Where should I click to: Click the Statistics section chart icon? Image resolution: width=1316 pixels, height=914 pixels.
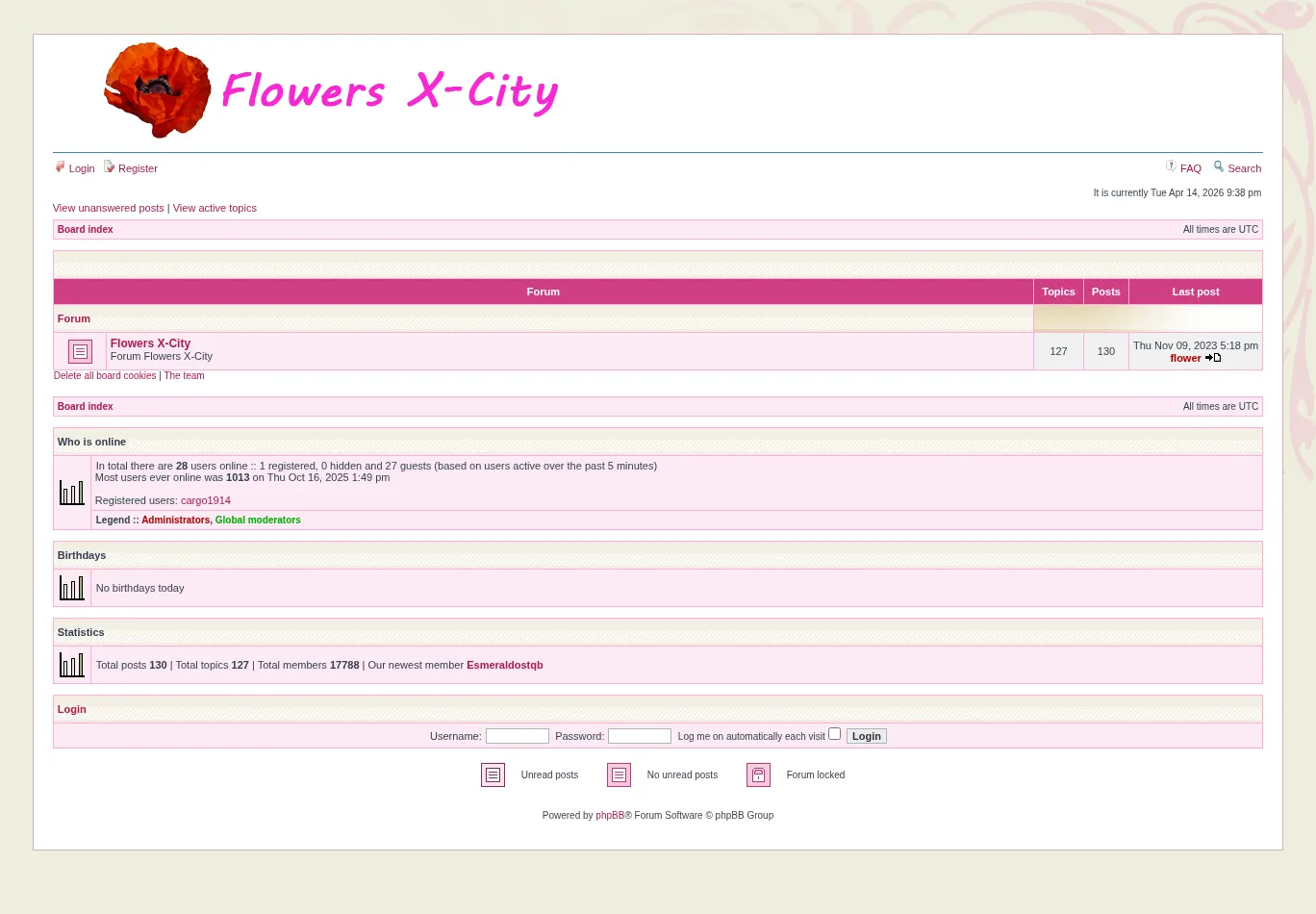coord(72,665)
